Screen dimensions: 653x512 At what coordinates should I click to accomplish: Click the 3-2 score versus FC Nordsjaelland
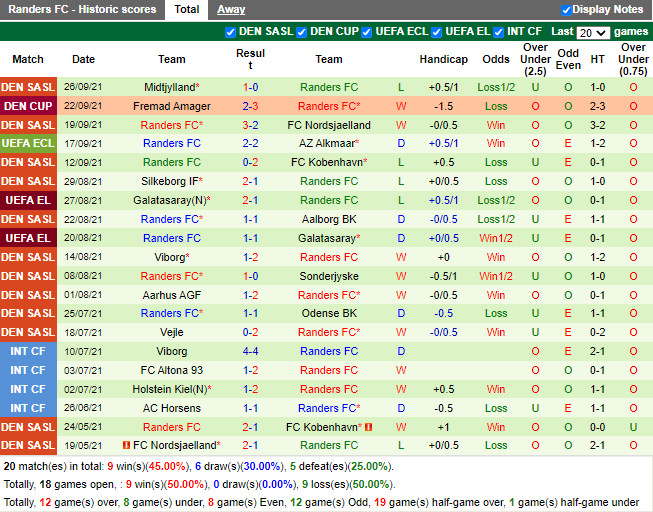tap(250, 125)
